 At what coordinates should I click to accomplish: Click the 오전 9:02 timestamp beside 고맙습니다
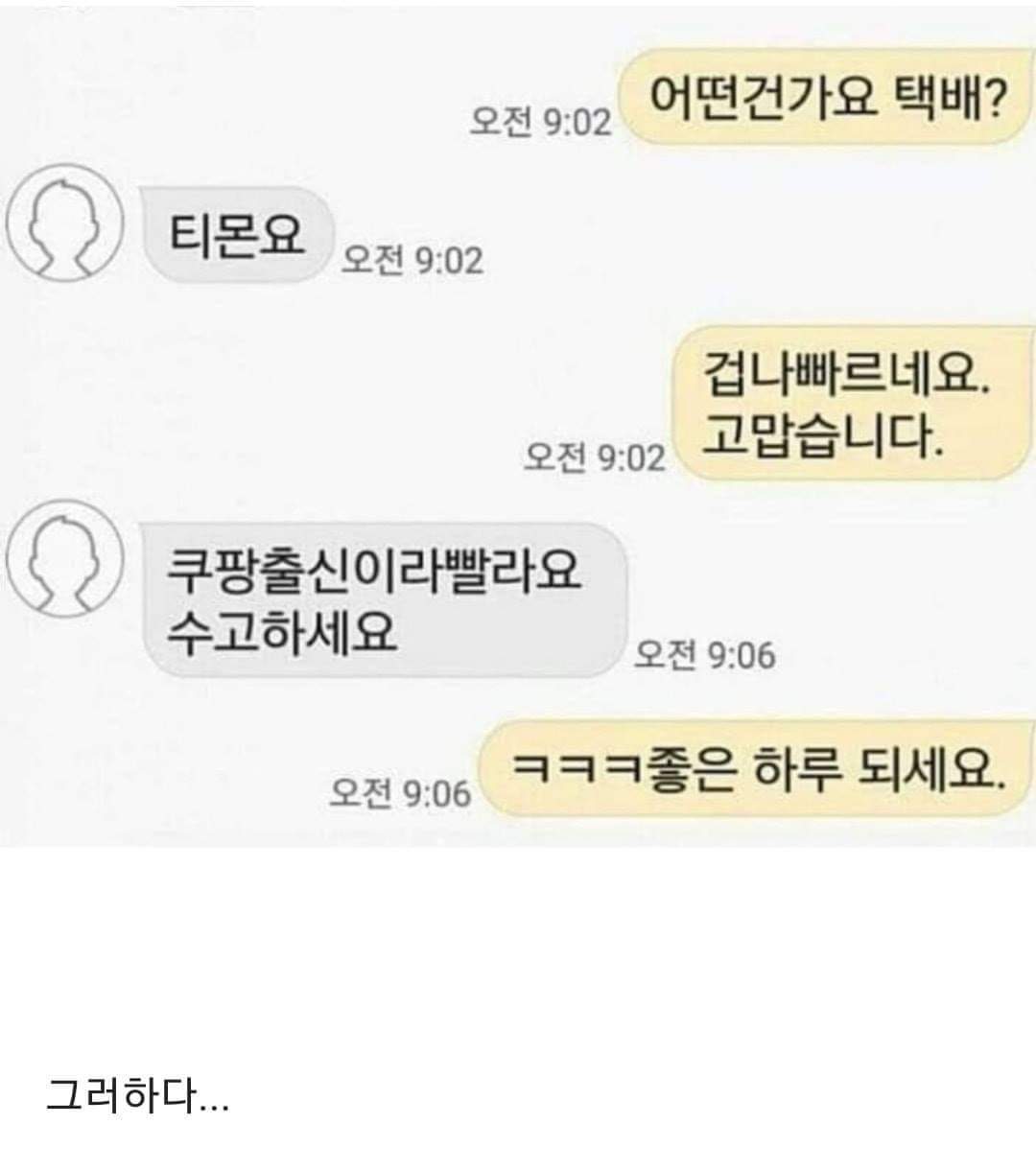(595, 457)
